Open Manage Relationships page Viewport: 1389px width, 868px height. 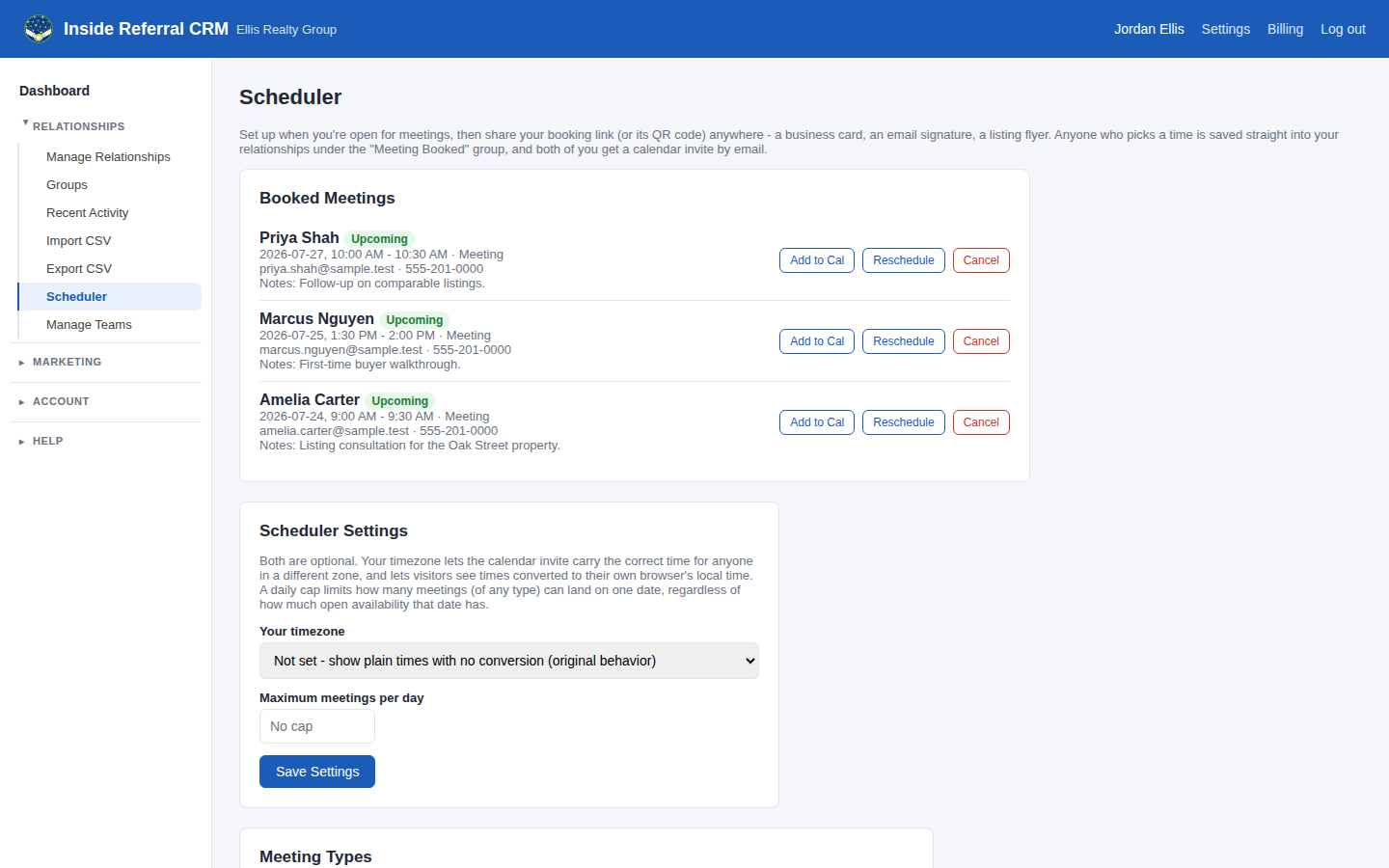click(x=108, y=157)
